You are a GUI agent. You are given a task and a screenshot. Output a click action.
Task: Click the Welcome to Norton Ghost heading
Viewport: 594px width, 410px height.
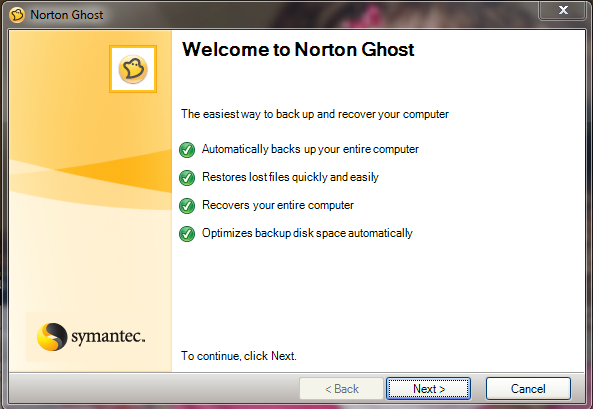pyautogui.click(x=298, y=50)
